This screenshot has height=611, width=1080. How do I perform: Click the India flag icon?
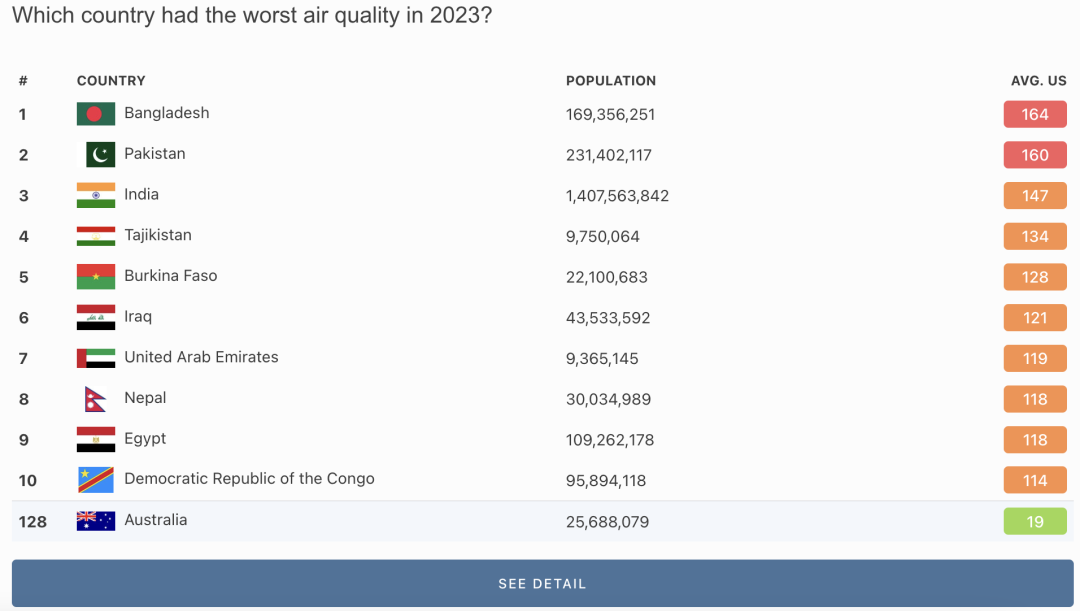(96, 196)
